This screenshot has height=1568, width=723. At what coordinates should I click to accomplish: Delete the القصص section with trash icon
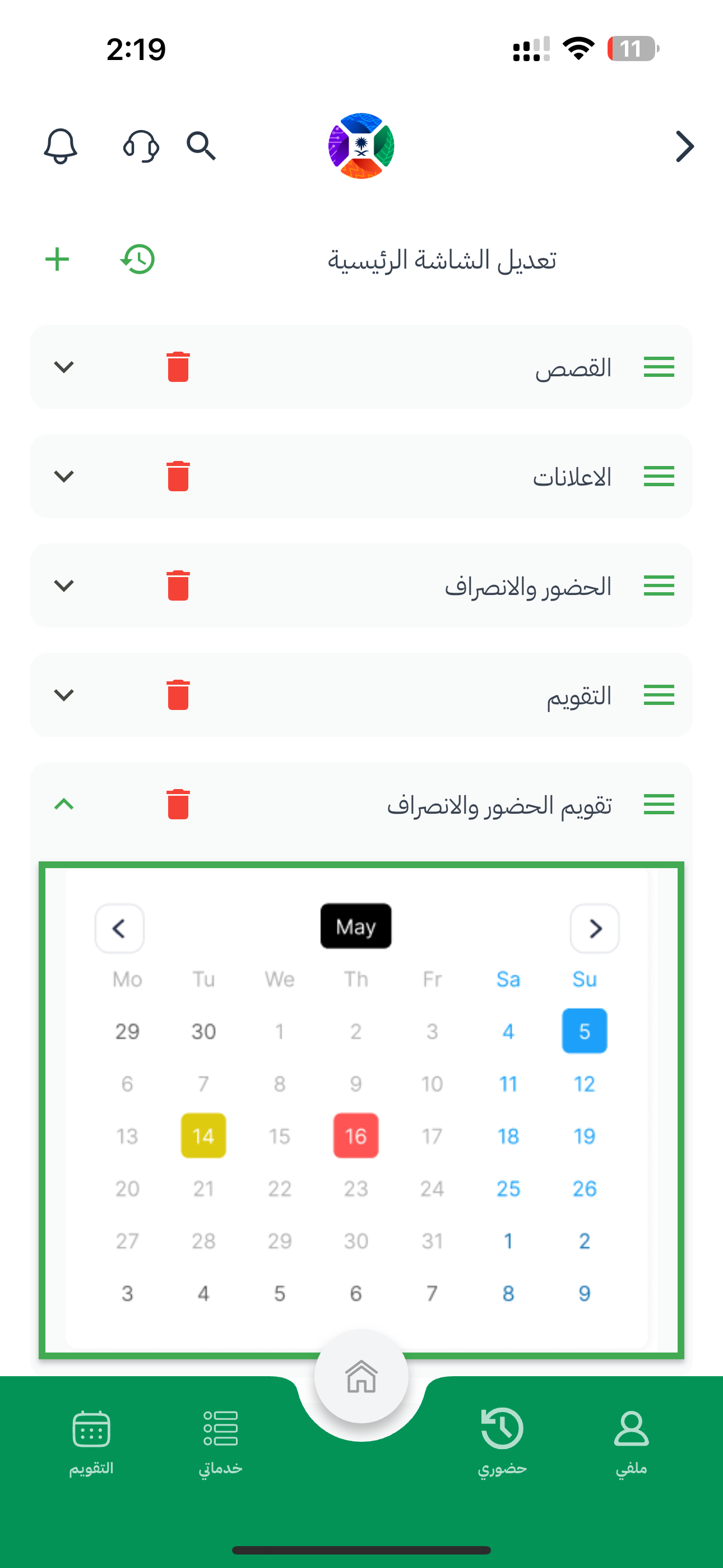click(178, 367)
